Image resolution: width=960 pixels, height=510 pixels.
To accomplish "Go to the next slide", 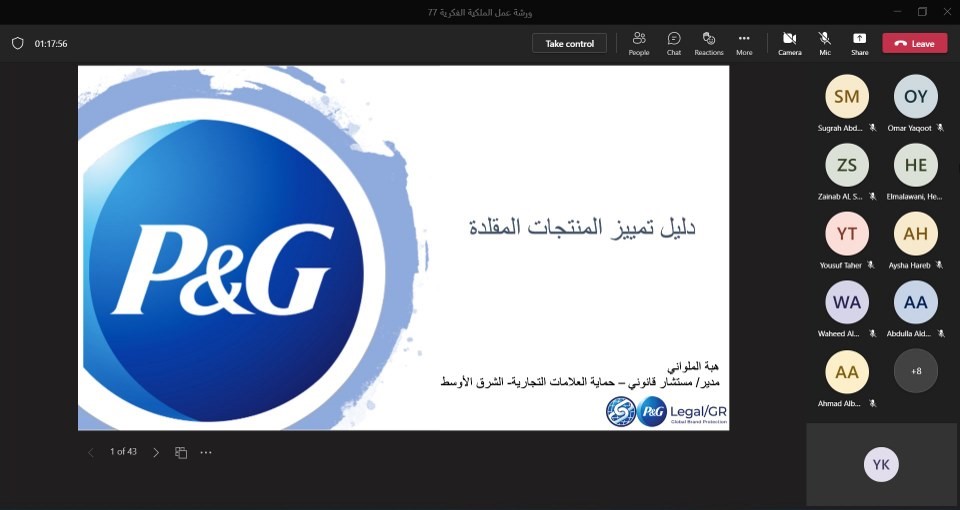I will pos(156,452).
